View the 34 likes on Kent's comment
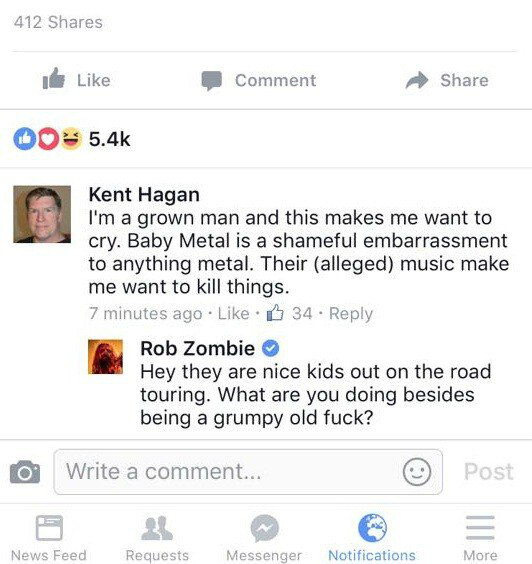532x564 pixels. (x=289, y=313)
